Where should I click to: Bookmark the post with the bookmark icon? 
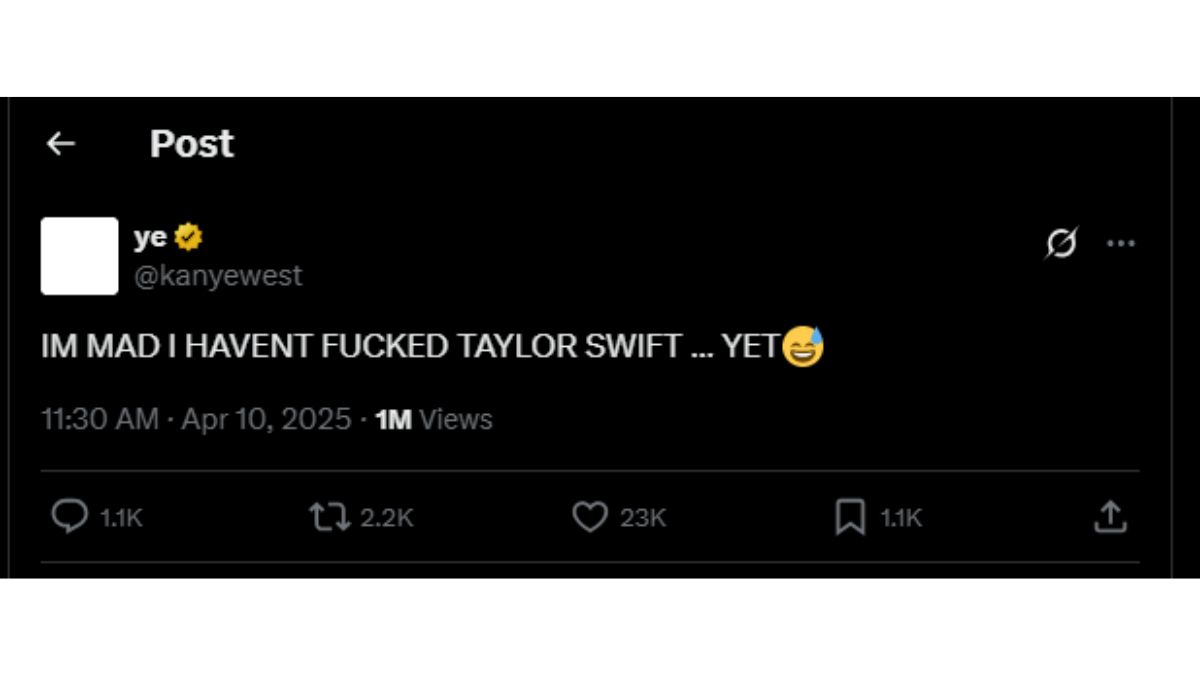pos(850,517)
